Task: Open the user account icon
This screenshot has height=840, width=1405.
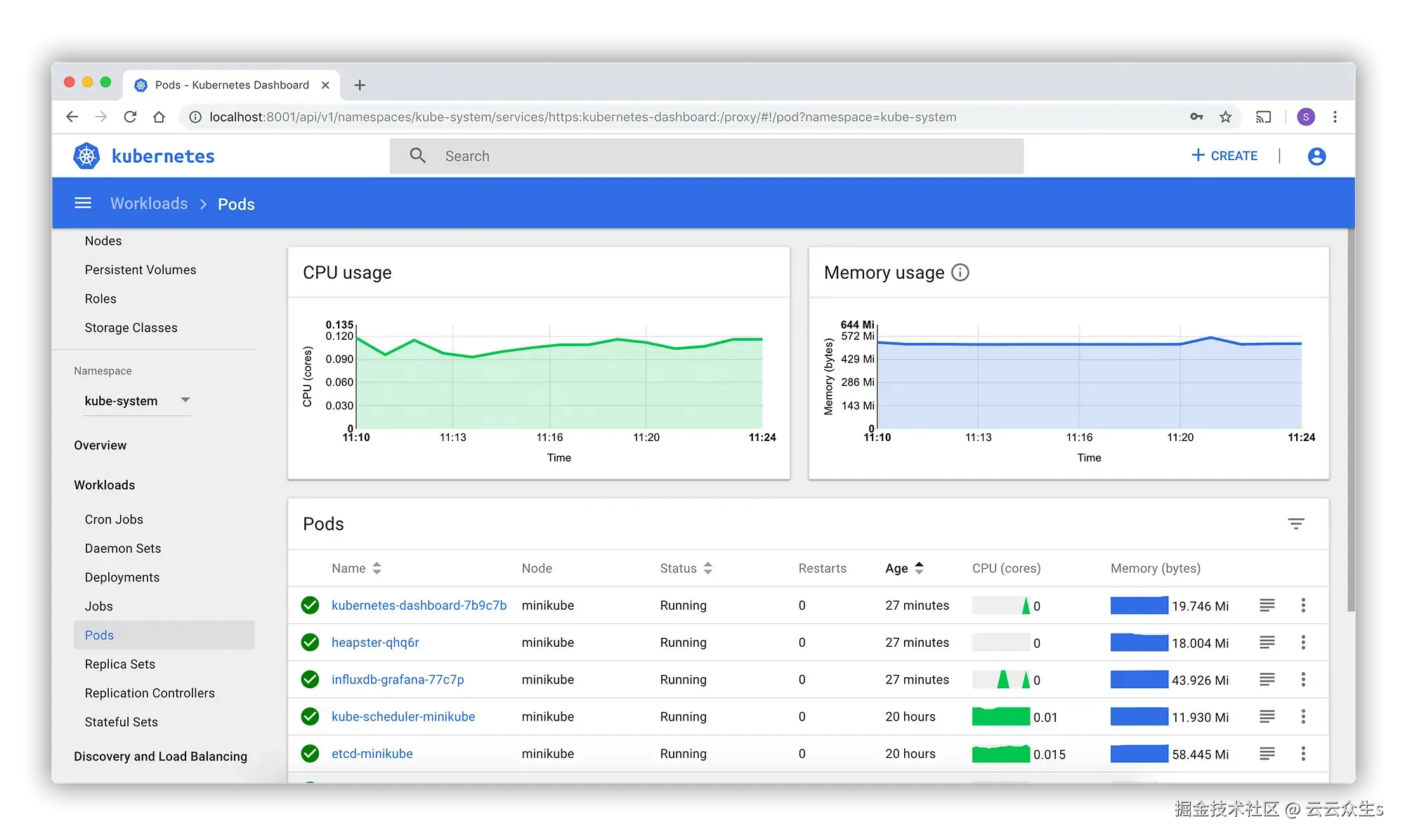Action: [1316, 156]
